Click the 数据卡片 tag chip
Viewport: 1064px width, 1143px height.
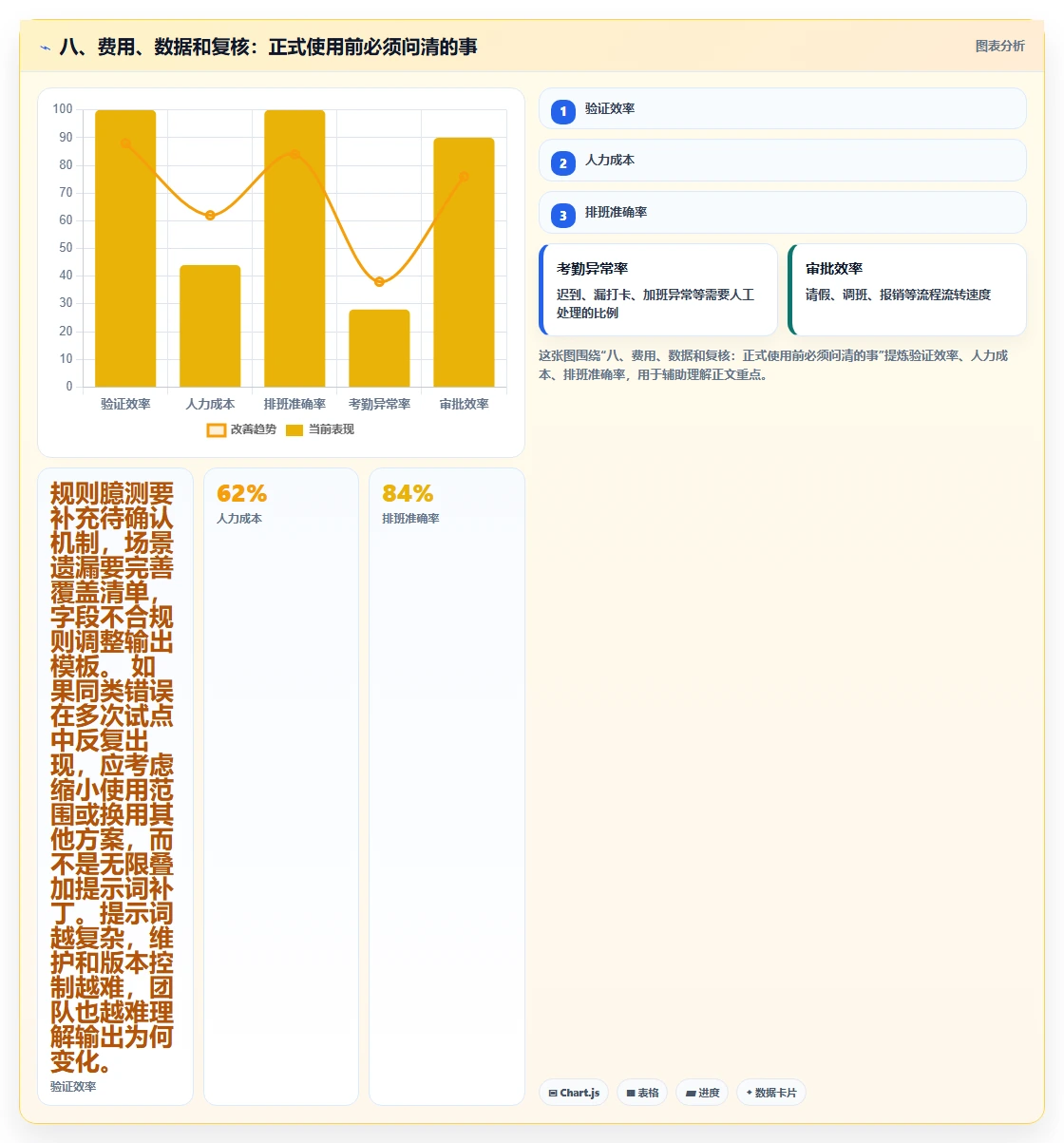770,1093
